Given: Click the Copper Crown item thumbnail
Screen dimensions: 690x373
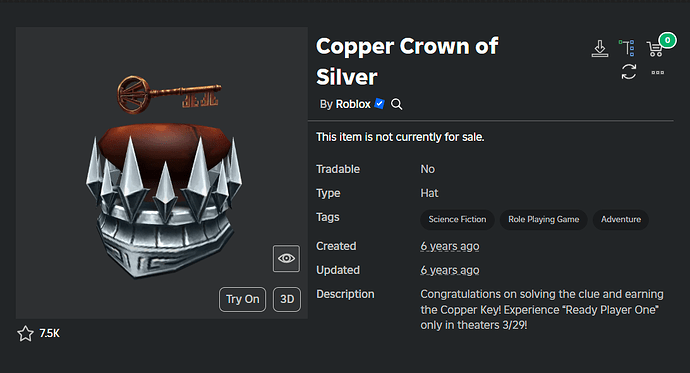Looking at the screenshot, I should [162, 173].
